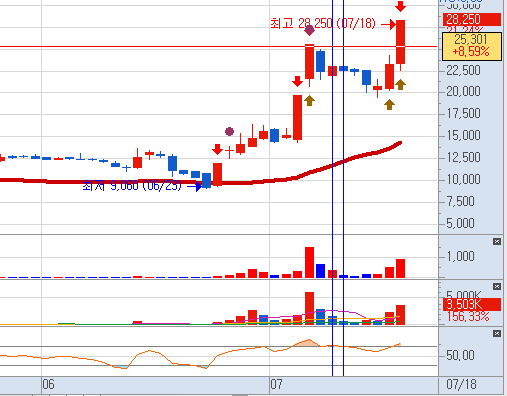This screenshot has width=507, height=396.
Task: Click the 20,000 price axis value
Action: pos(463,91)
